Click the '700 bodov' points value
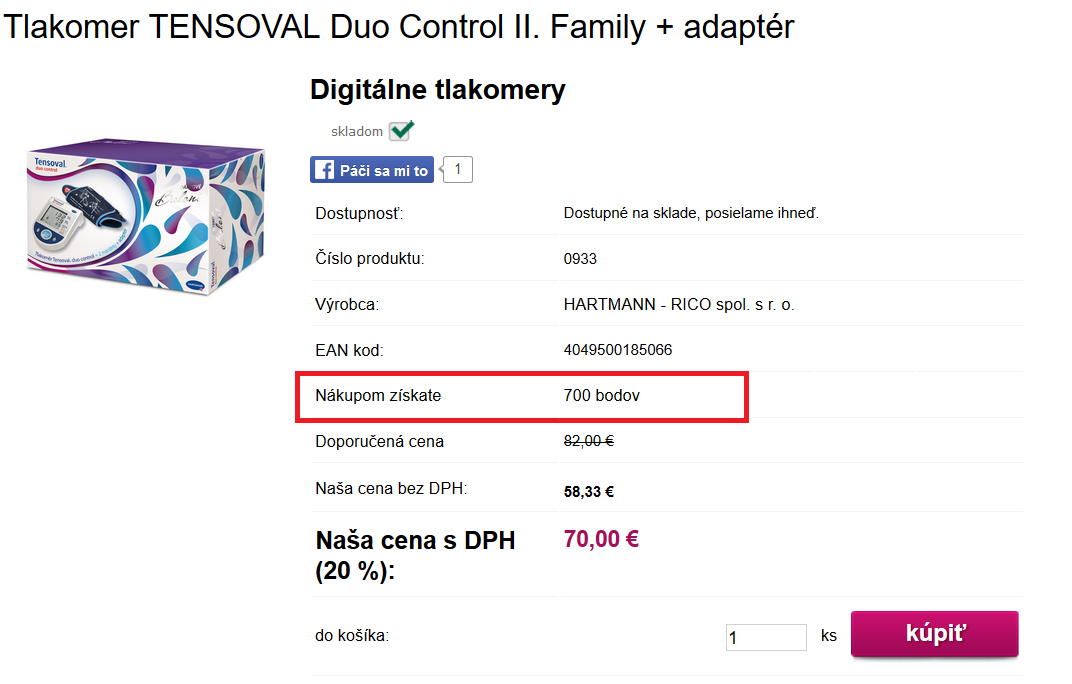This screenshot has height=684, width=1072. 602,395
